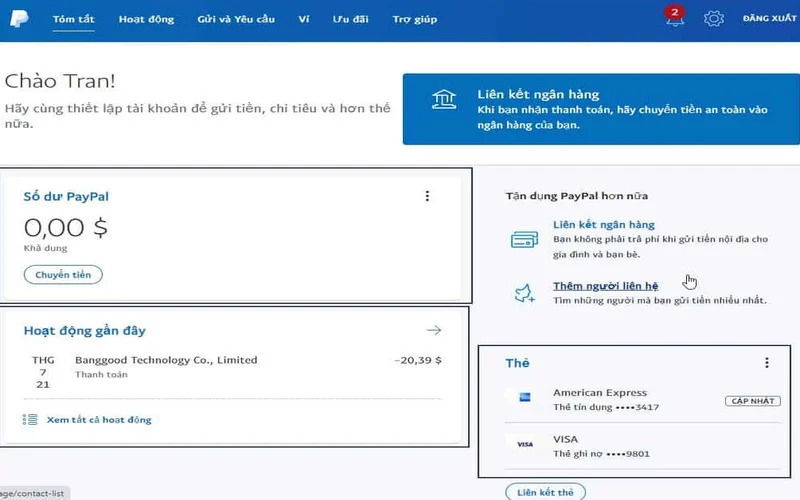Expand recent activity with the arrow

433,330
